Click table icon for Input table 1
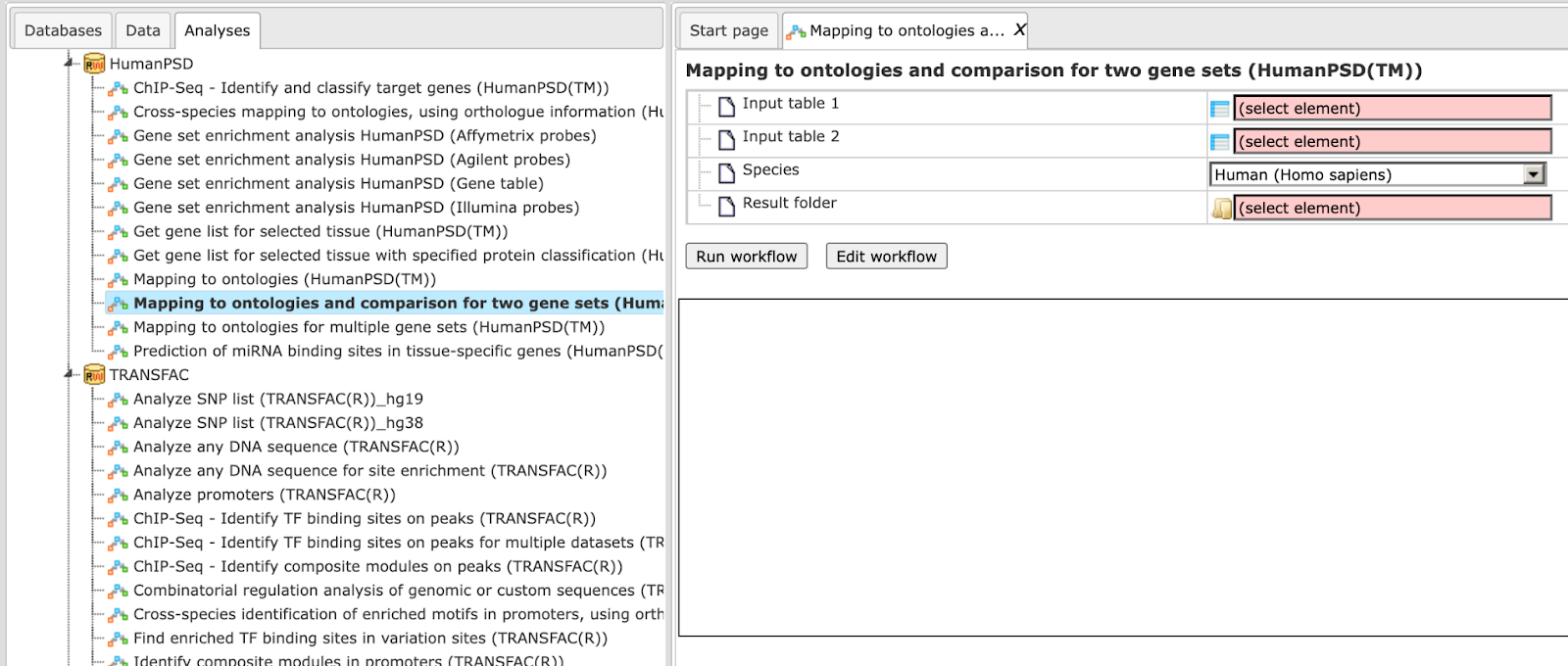This screenshot has width=1568, height=666. coord(1220,109)
